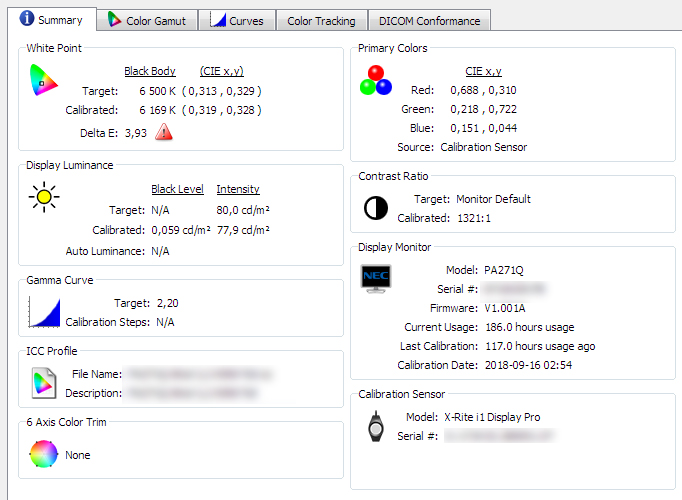Screen dimensions: 682x500
Task: Select the Color Tracking tab
Action: (320, 20)
